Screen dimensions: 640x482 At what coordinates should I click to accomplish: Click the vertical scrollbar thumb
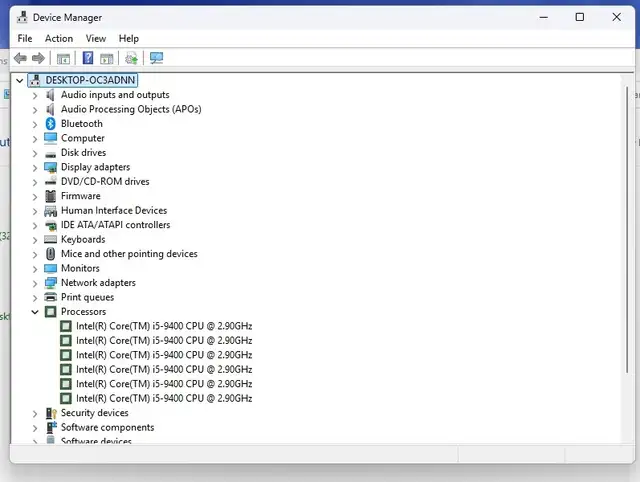point(627,229)
